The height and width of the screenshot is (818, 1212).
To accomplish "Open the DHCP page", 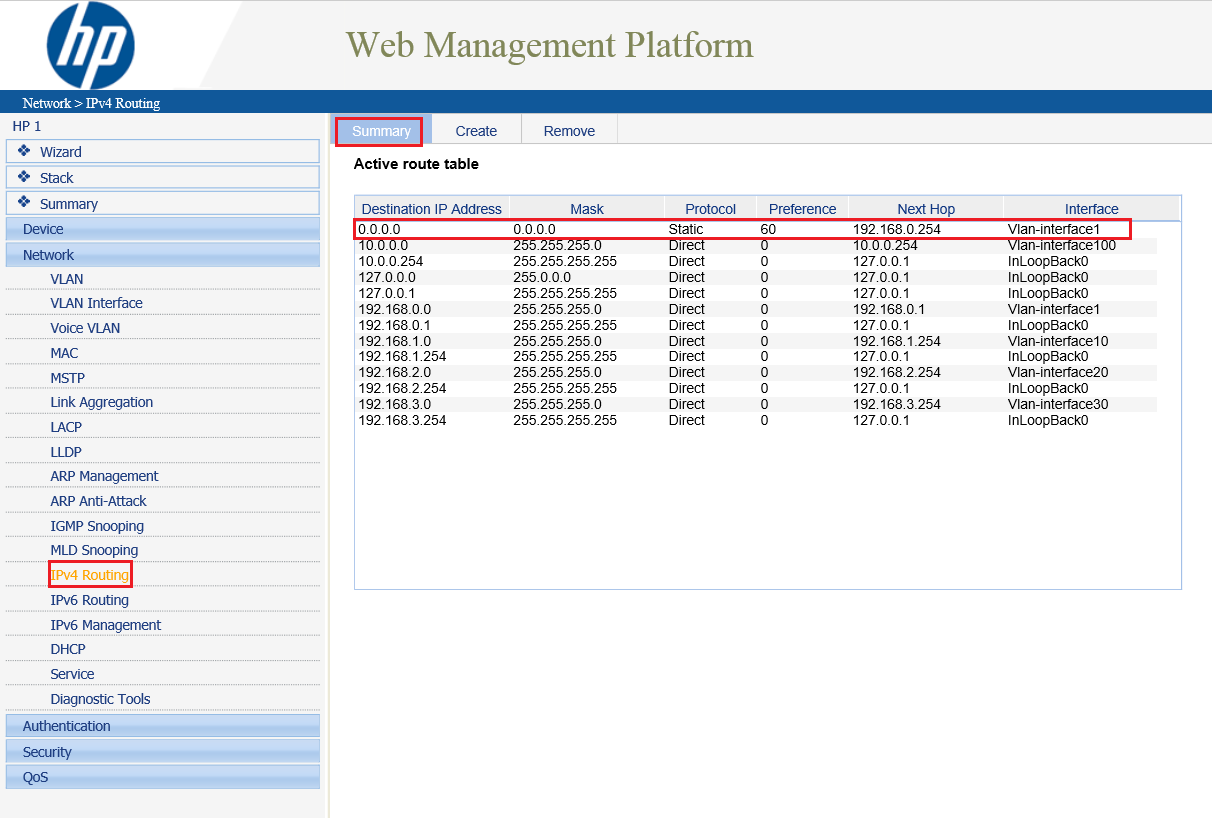I will [68, 649].
